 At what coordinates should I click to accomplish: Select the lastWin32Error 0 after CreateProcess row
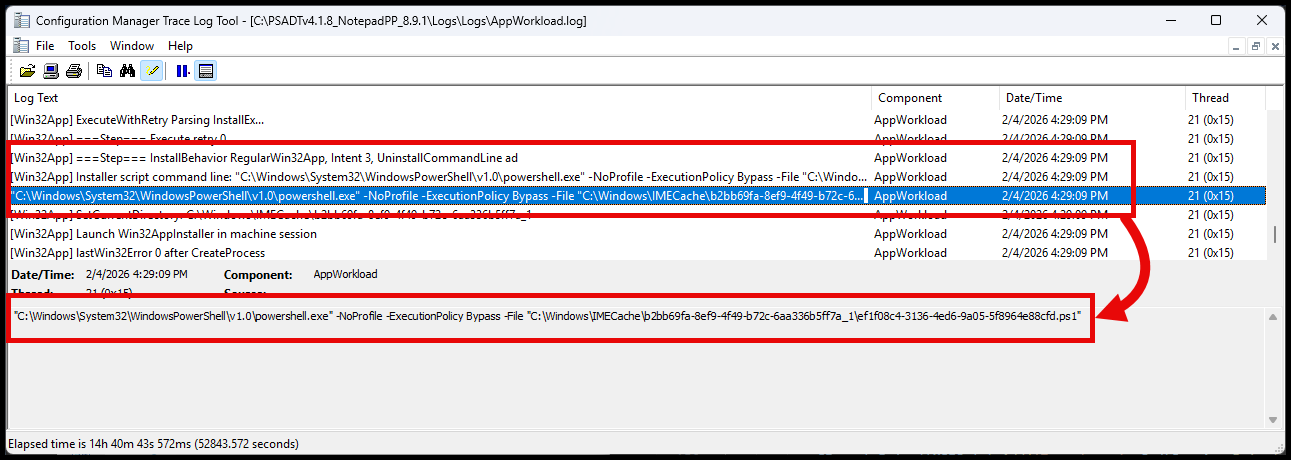tap(637, 253)
